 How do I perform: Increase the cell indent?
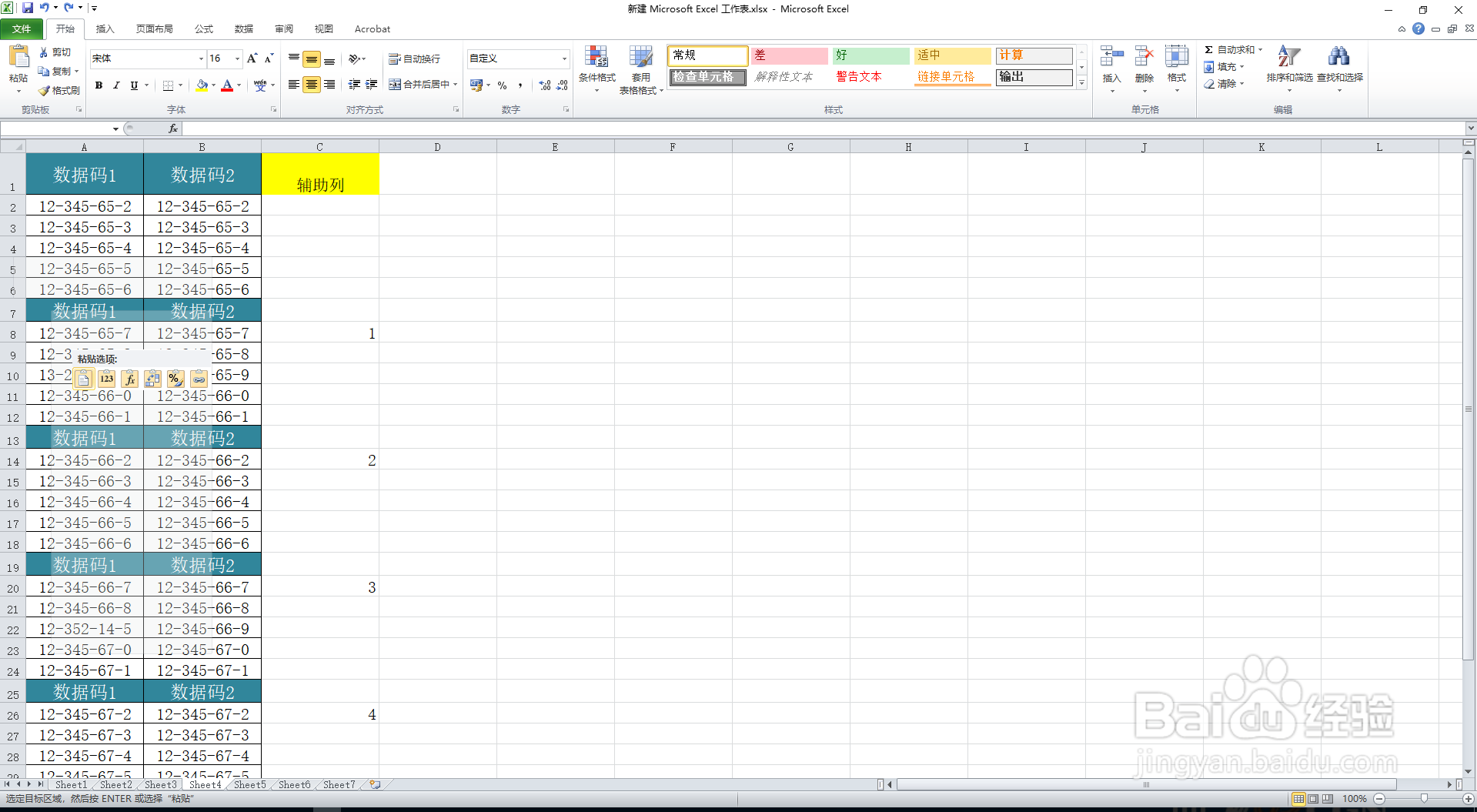372,85
